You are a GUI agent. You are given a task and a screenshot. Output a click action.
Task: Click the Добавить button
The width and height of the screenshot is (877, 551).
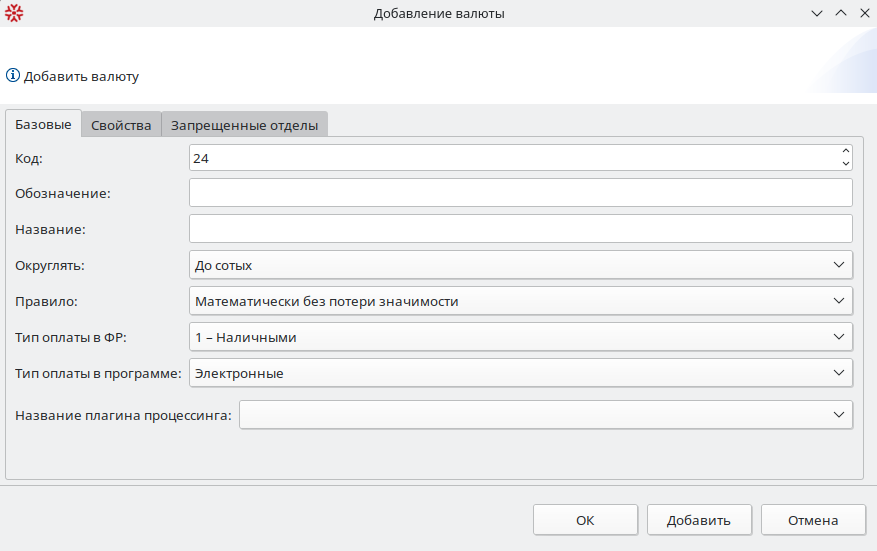coord(699,520)
